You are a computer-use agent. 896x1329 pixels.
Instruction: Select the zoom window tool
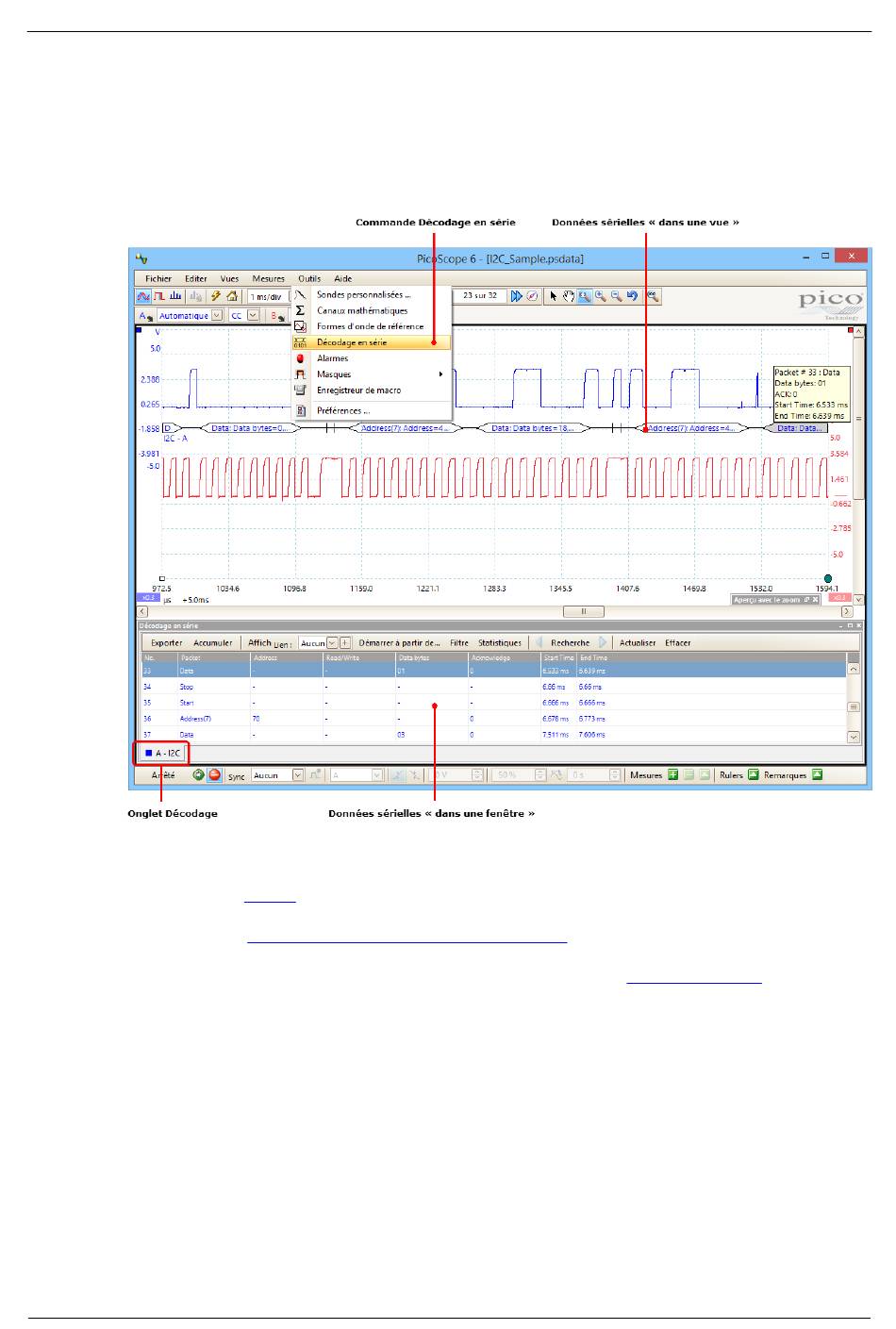tap(585, 296)
